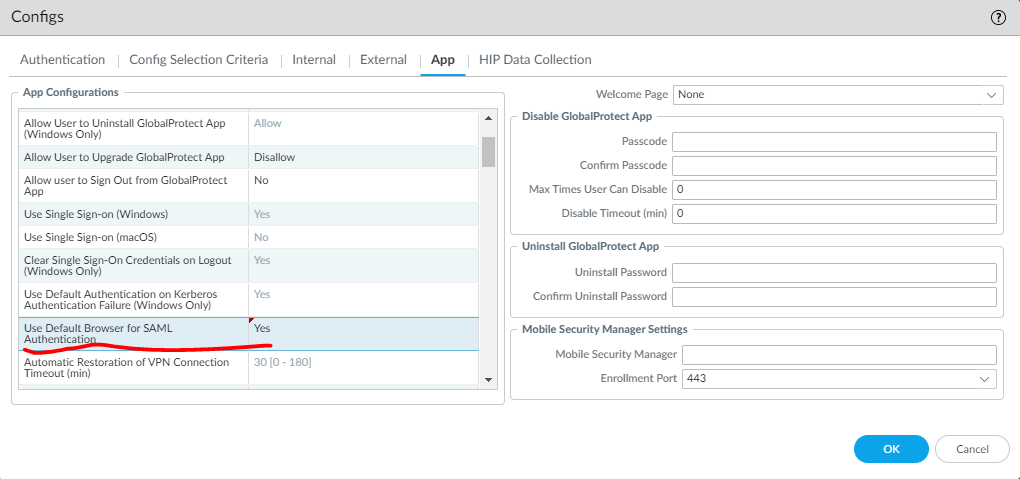Image resolution: width=1020 pixels, height=479 pixels.
Task: Click the Max Times User Can Disable field
Action: (834, 190)
